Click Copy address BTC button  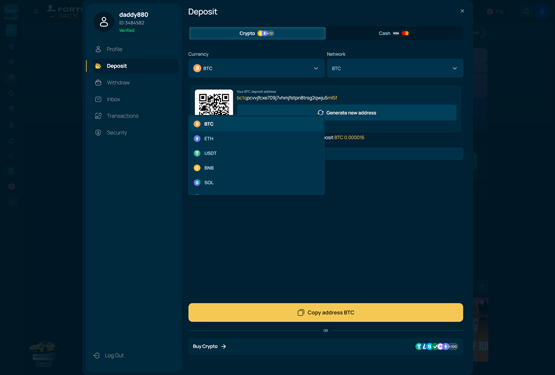326,312
